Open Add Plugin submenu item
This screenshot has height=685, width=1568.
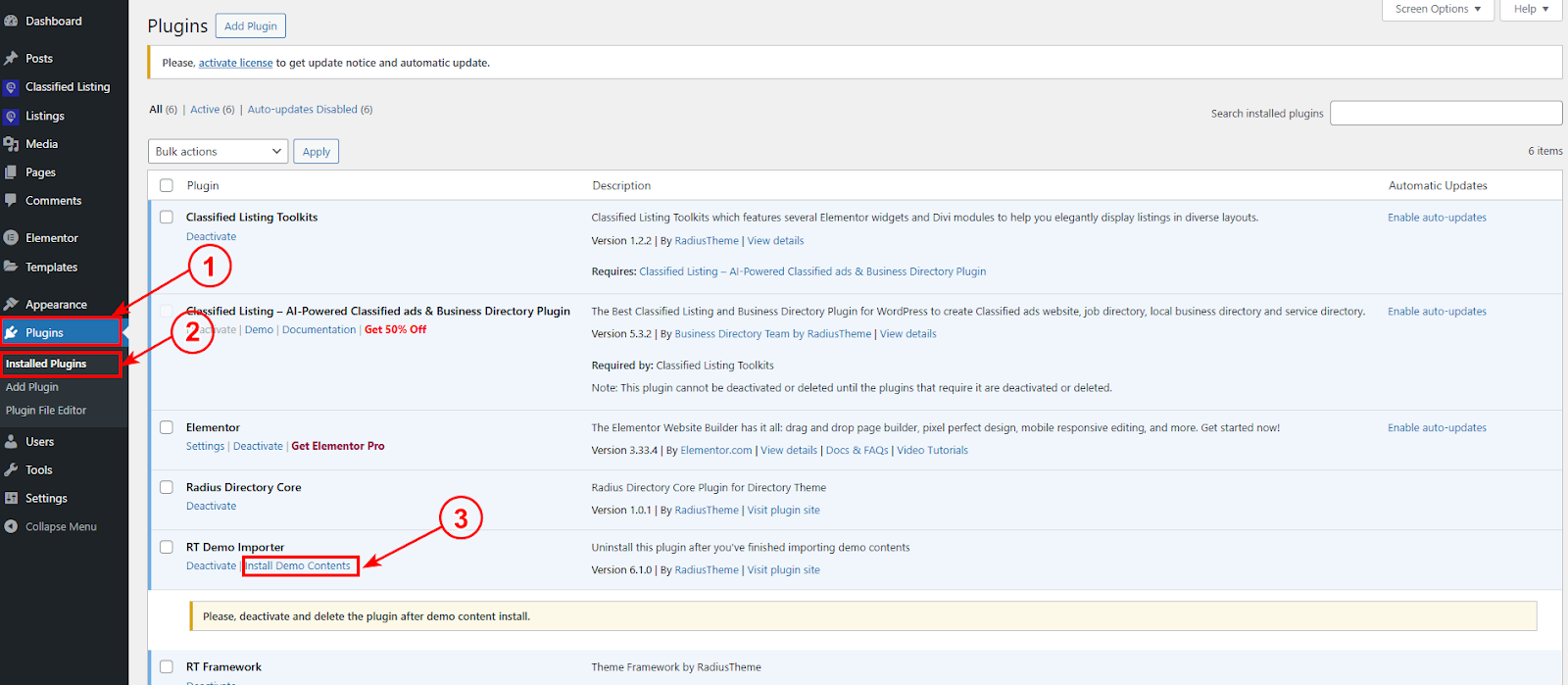(x=32, y=387)
